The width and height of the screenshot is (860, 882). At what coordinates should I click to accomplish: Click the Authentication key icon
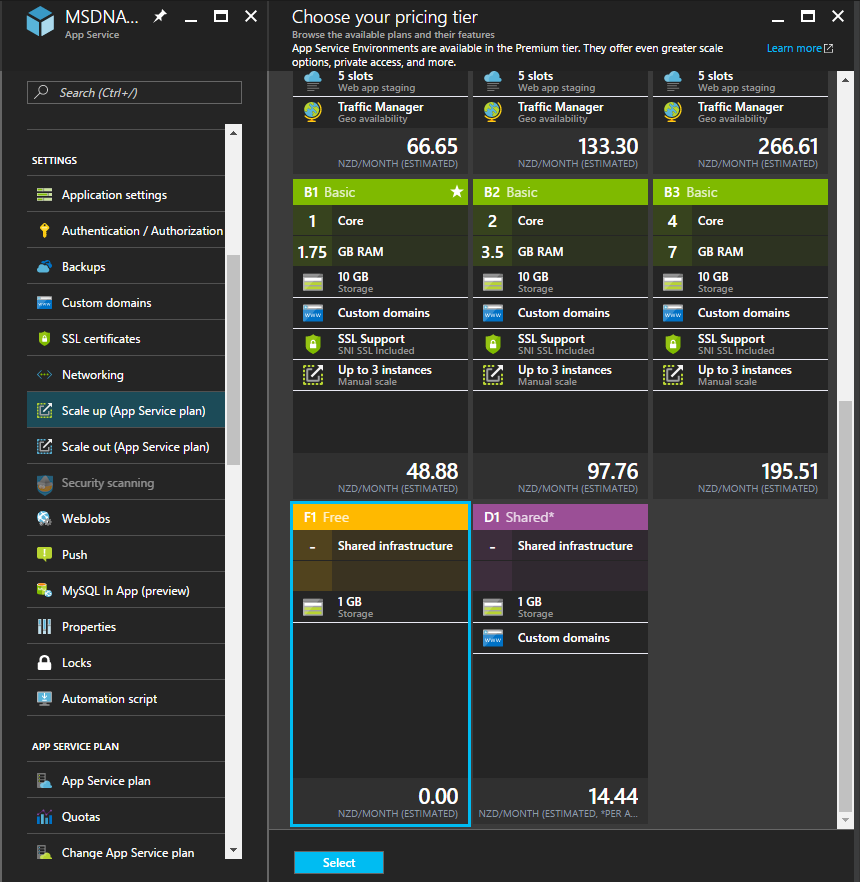[x=44, y=231]
